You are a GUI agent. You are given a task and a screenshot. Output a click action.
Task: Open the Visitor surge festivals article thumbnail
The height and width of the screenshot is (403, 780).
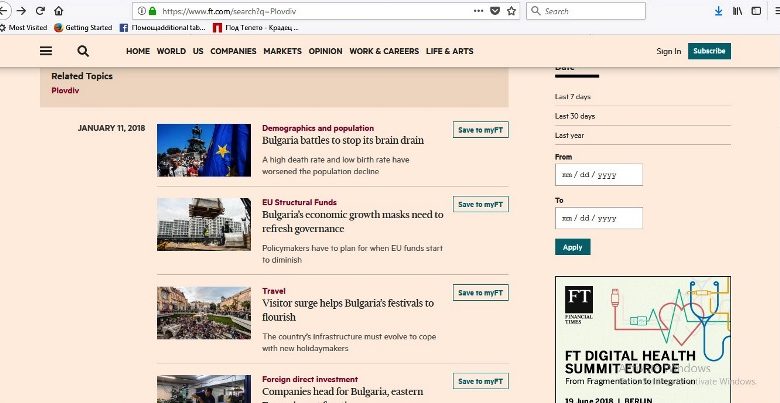[x=204, y=313]
